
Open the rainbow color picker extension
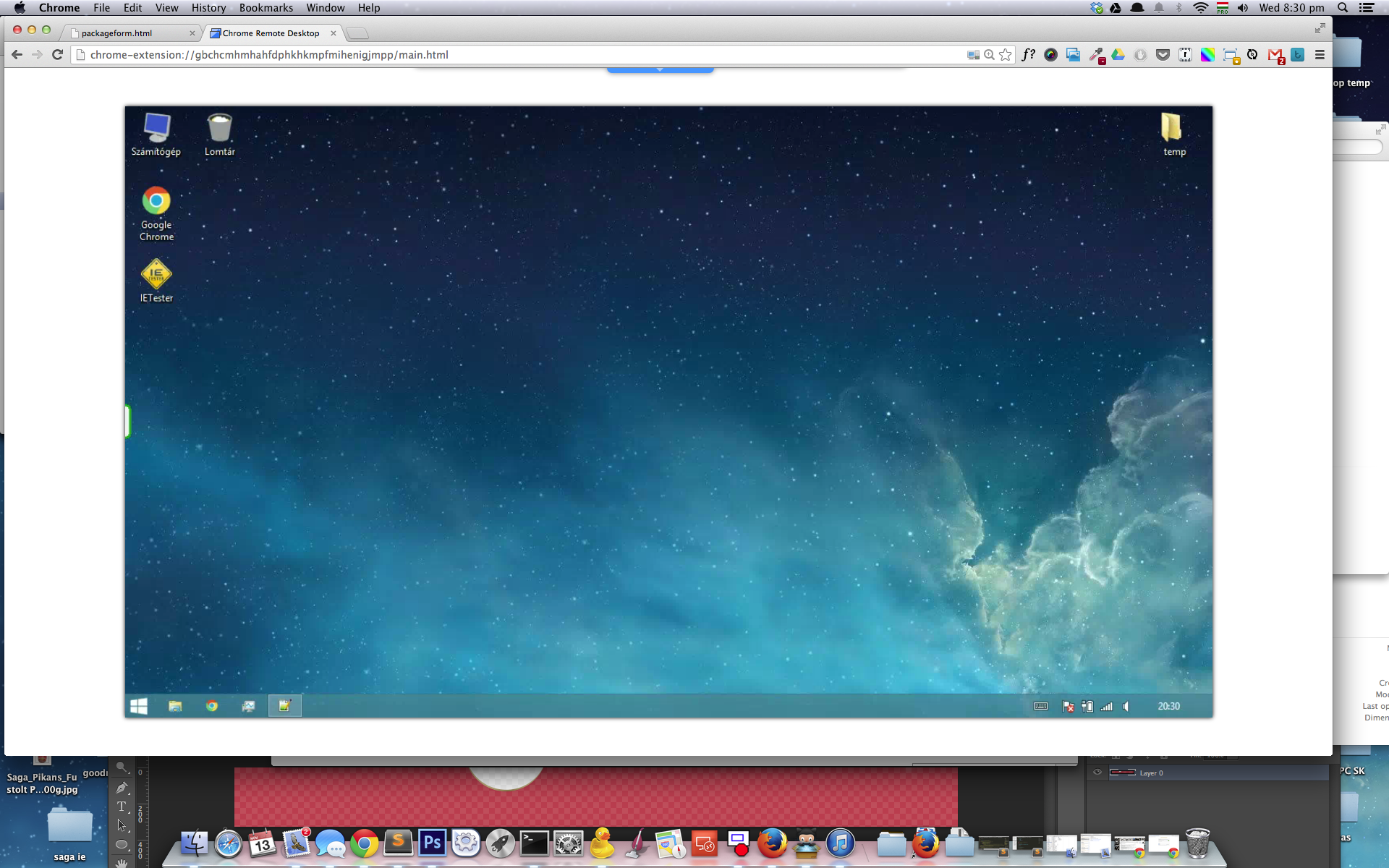coord(1207,55)
